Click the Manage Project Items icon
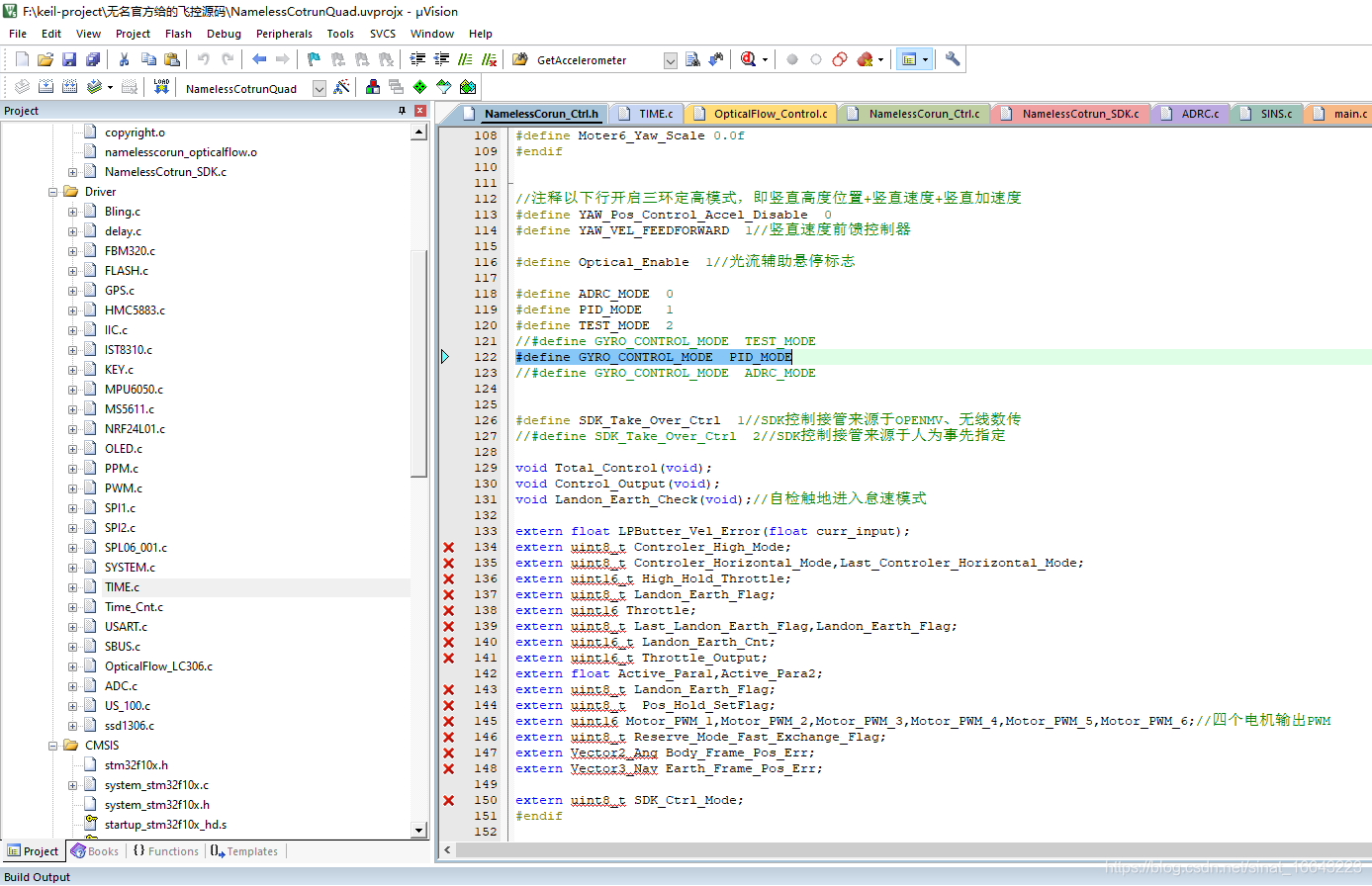Viewport: 1372px width, 886px height. click(373, 87)
